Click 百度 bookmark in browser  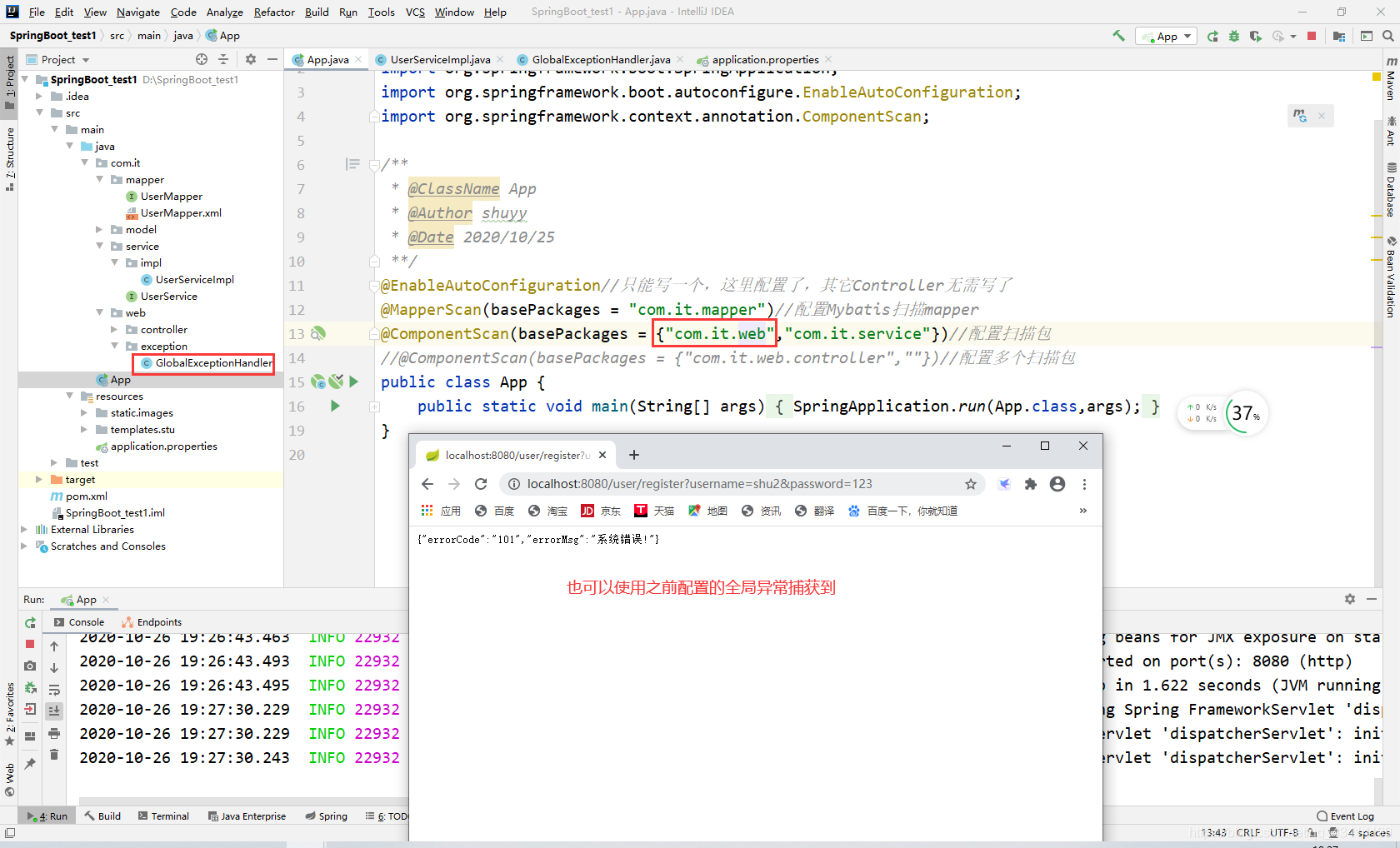(495, 511)
